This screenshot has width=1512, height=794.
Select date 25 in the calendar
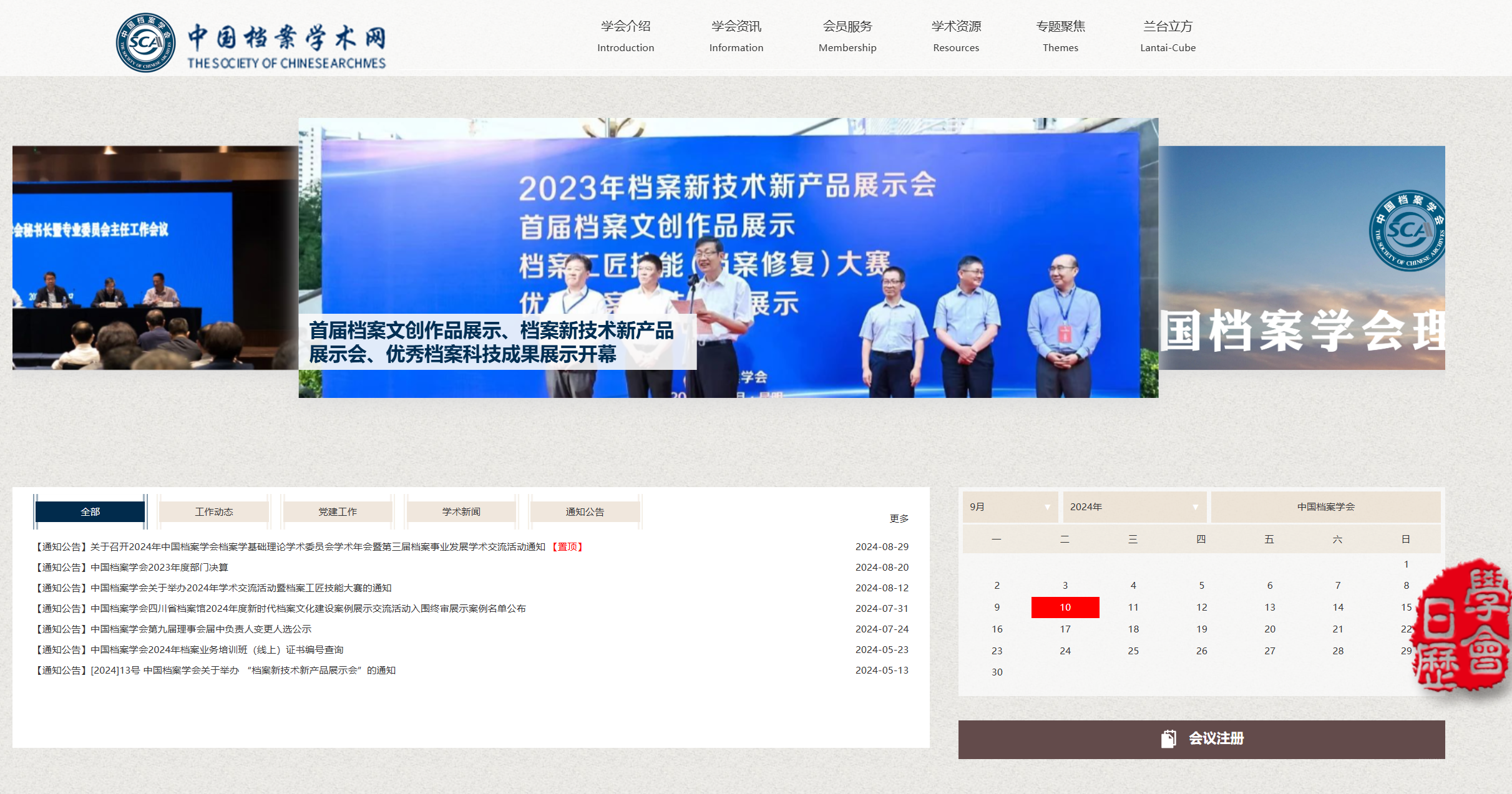coord(1133,651)
